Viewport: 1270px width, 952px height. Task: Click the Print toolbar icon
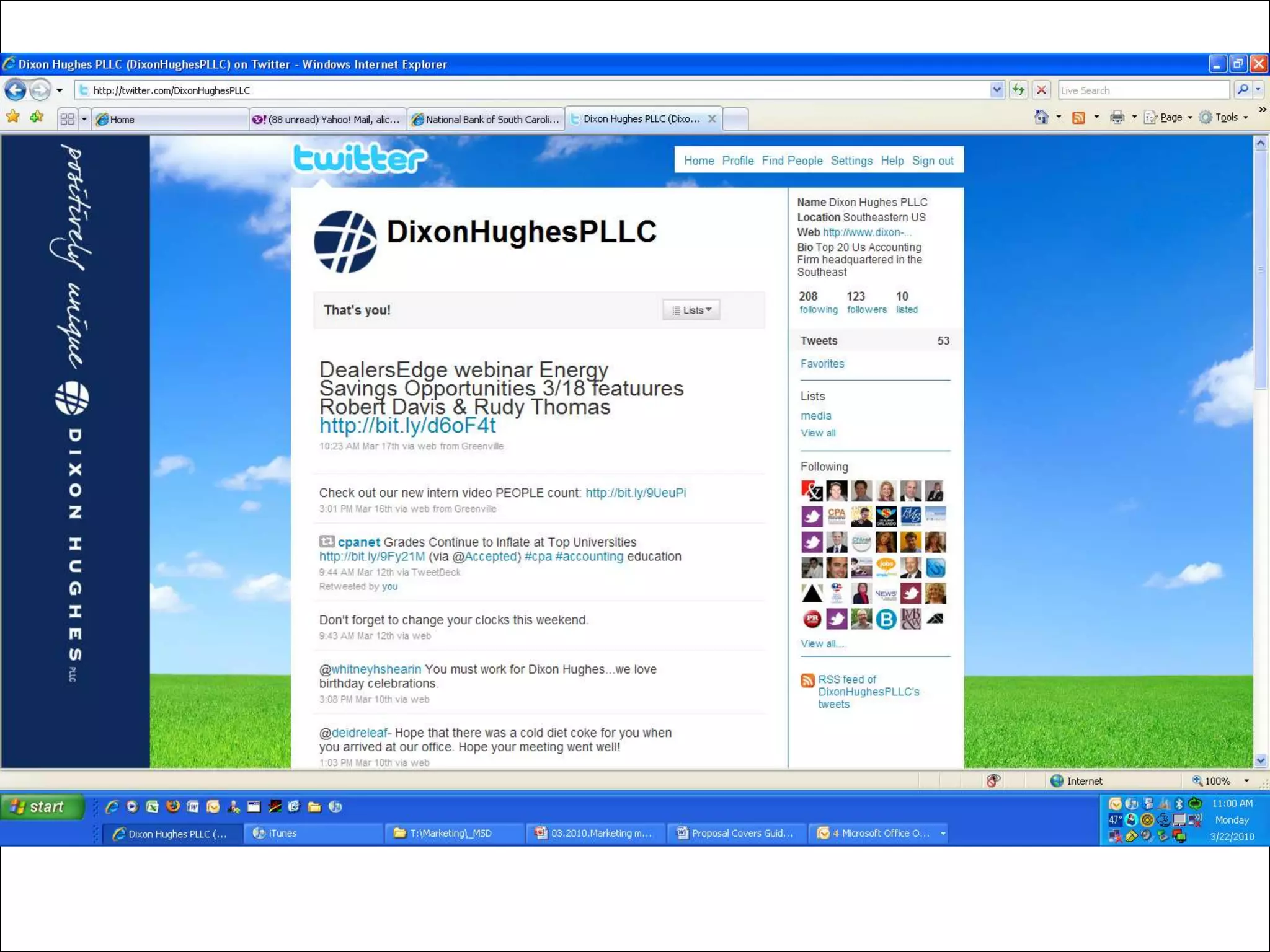click(x=1117, y=117)
